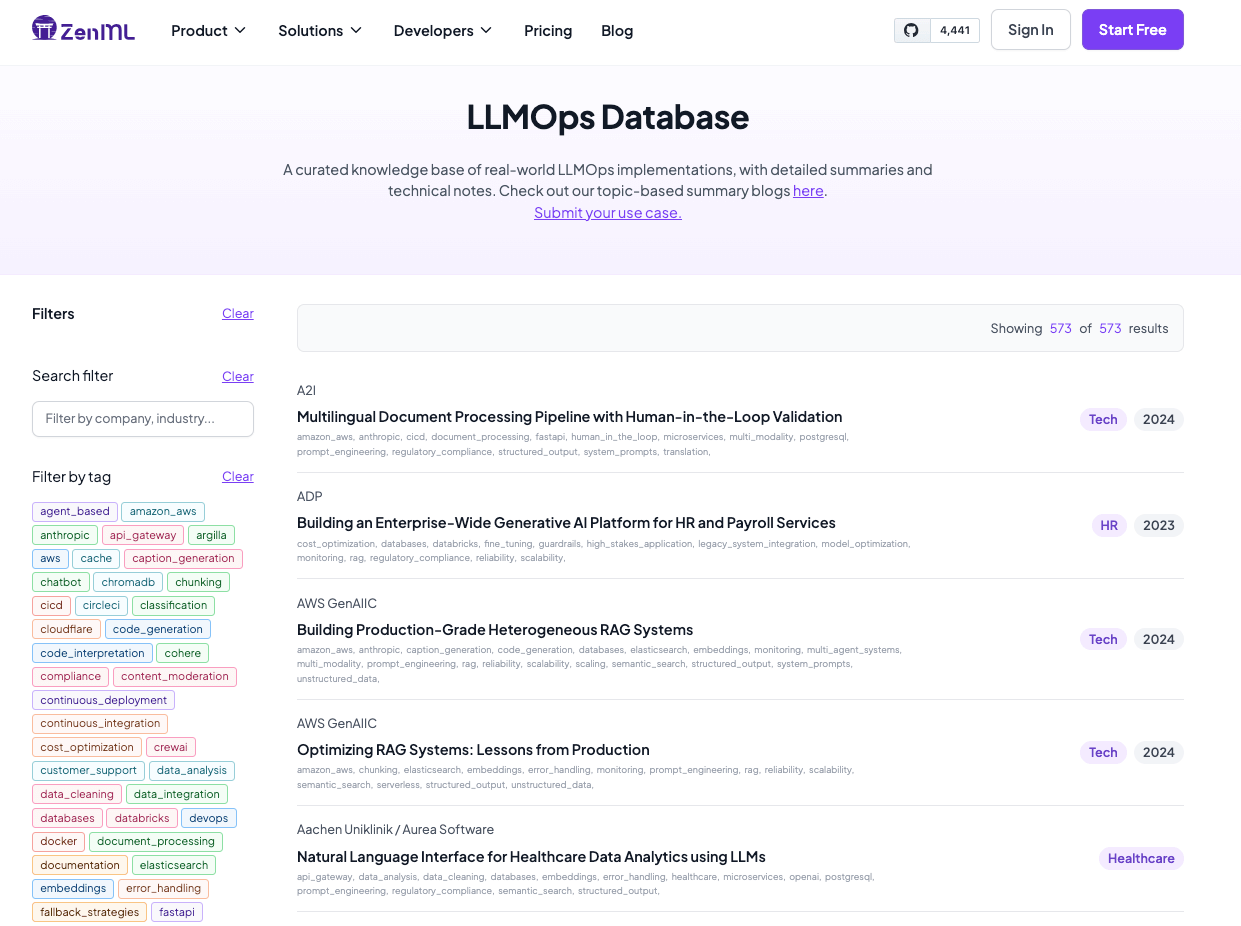Open the Developers dropdown menu
The width and height of the screenshot is (1241, 926).
(x=443, y=31)
